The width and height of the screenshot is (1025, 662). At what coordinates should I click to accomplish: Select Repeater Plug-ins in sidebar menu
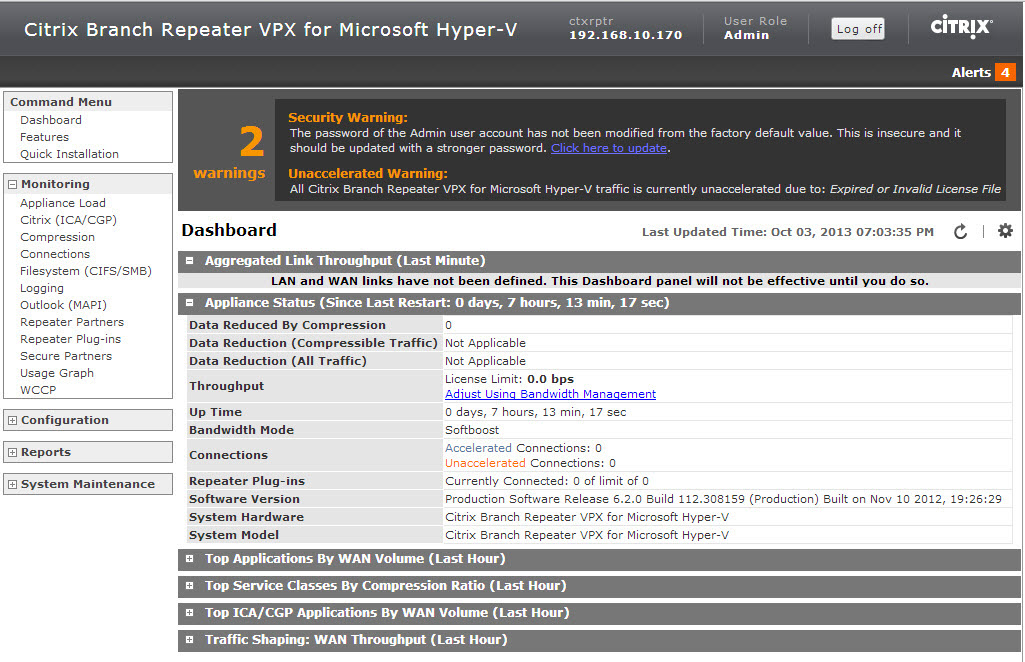pyautogui.click(x=71, y=339)
